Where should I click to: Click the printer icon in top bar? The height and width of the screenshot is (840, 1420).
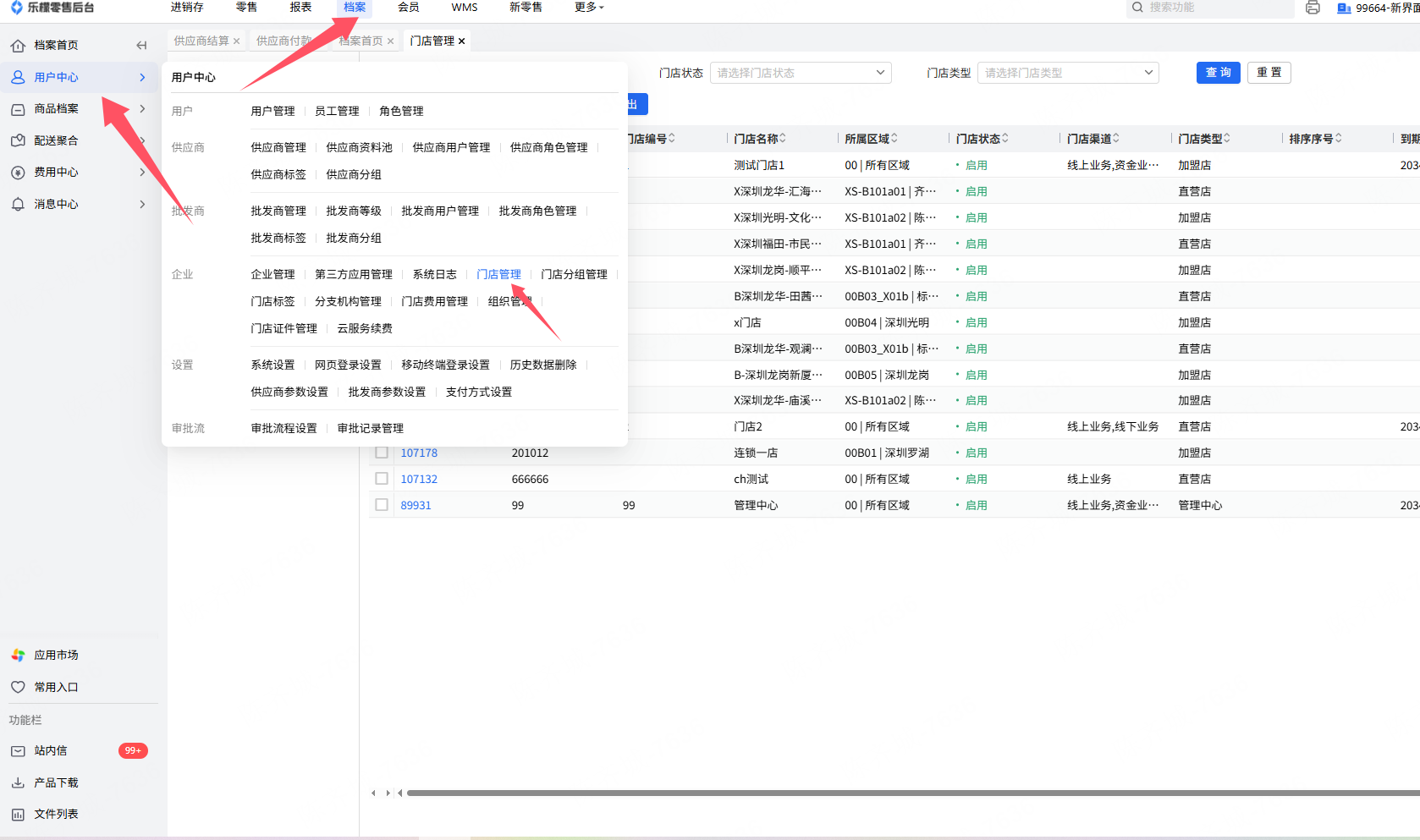coord(1313,8)
